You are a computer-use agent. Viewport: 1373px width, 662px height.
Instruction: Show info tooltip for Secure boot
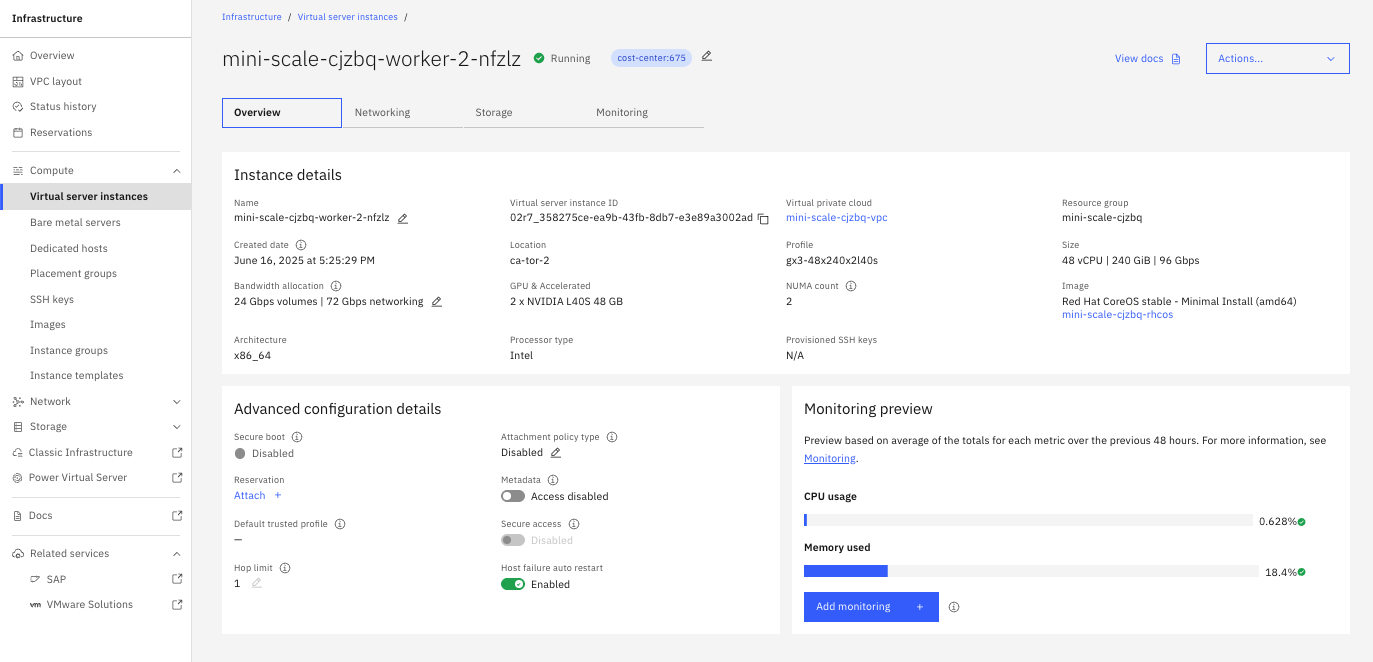[x=297, y=437]
